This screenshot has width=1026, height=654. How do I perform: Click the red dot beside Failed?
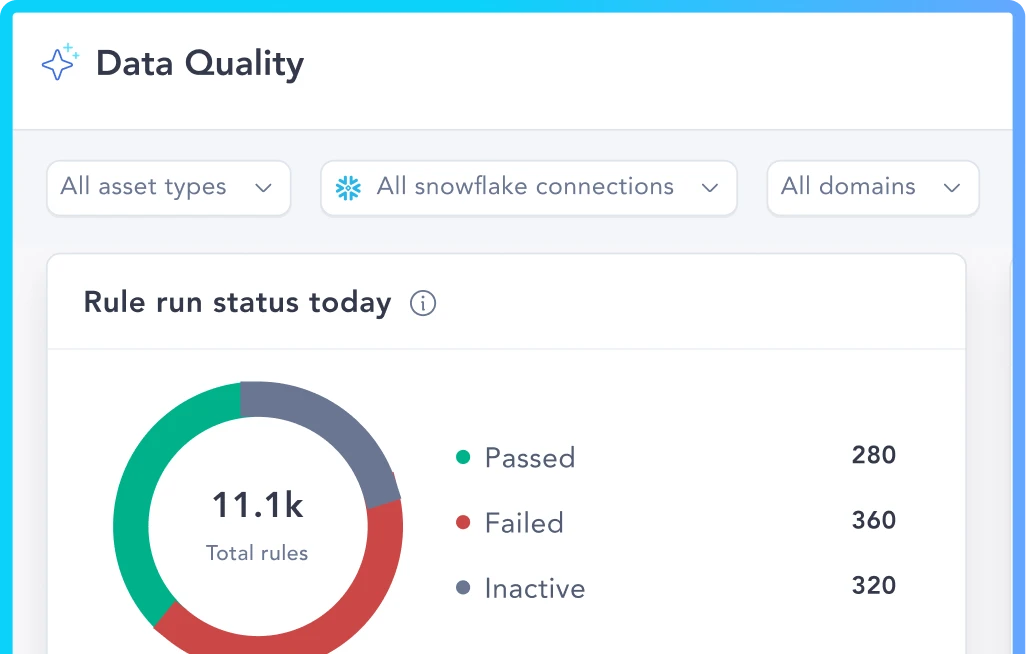pyautogui.click(x=463, y=522)
